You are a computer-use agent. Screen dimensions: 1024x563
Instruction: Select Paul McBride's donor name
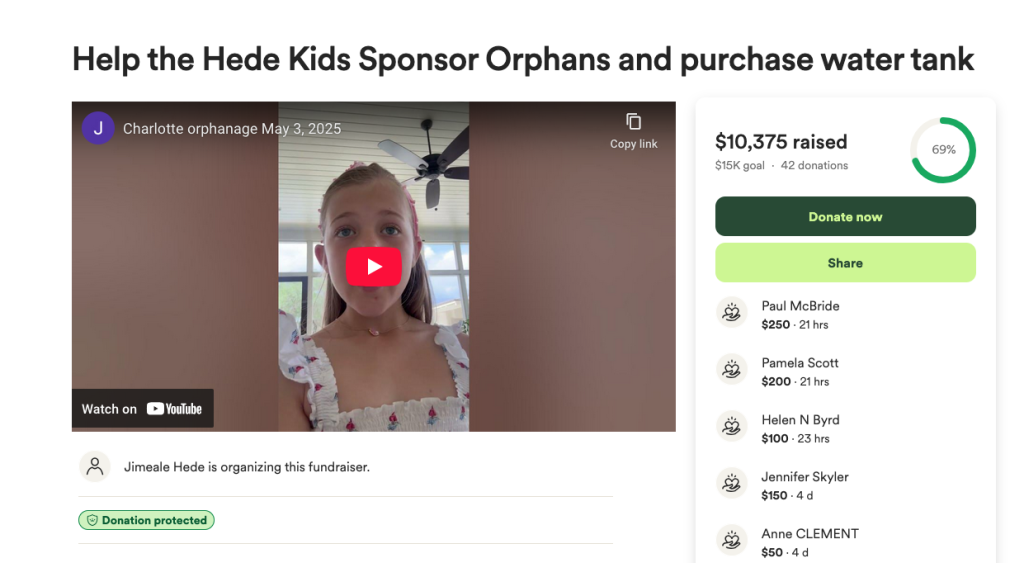[800, 306]
